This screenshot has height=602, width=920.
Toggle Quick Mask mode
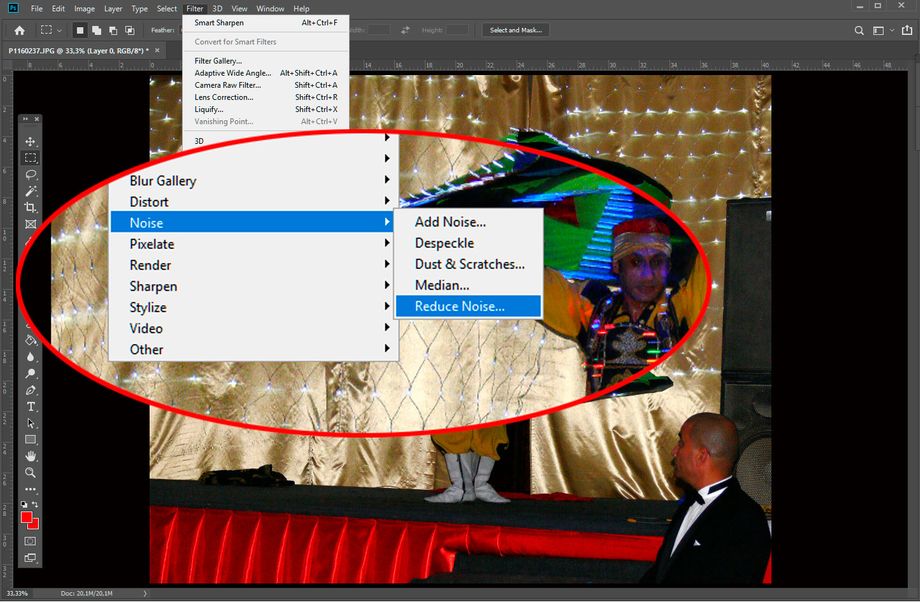(x=30, y=540)
